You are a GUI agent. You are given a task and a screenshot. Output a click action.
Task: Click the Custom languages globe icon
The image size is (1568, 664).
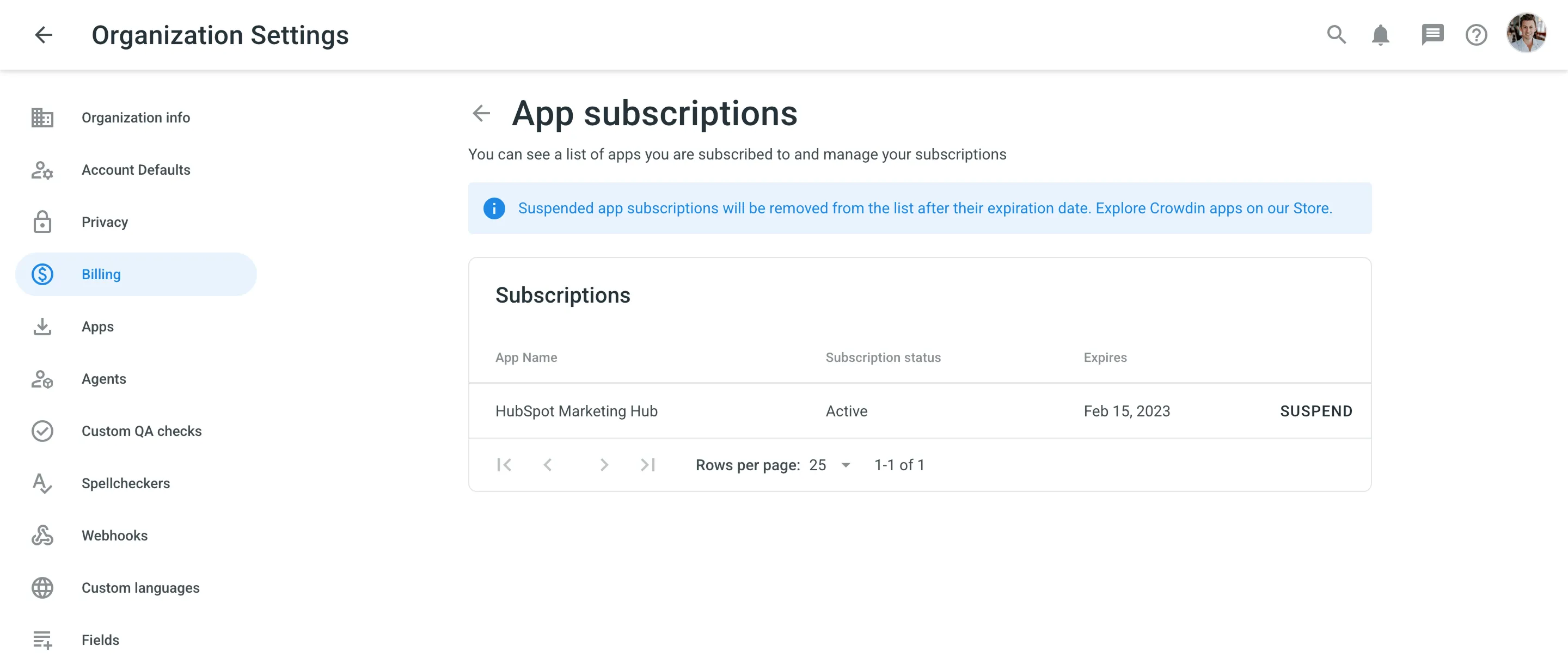click(42, 587)
